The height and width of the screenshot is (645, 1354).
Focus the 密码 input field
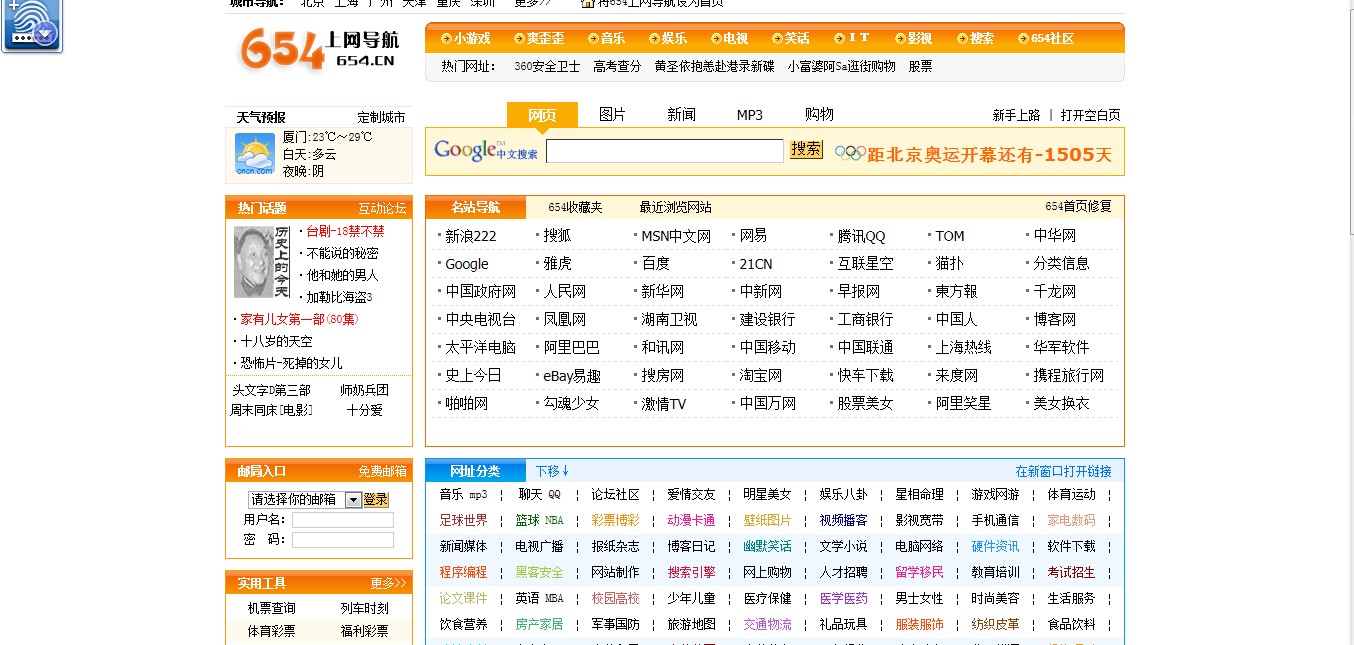click(343, 539)
